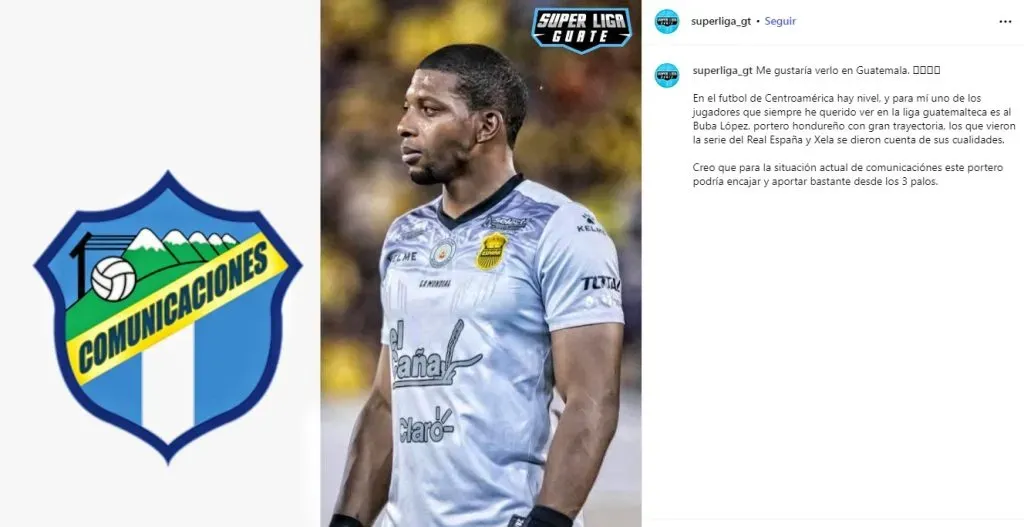This screenshot has width=1024, height=527.
Task: Click the soccer ball inside the crest
Action: pos(114,279)
